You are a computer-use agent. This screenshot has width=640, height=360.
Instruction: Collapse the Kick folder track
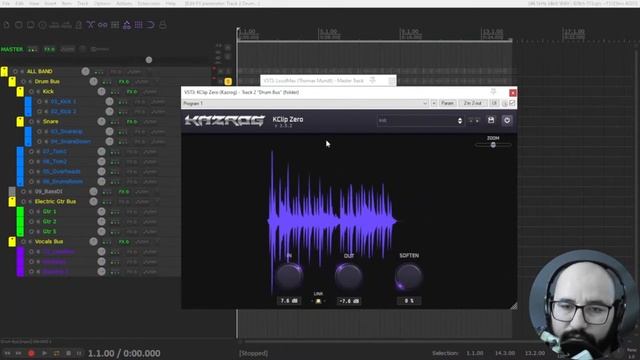point(20,91)
